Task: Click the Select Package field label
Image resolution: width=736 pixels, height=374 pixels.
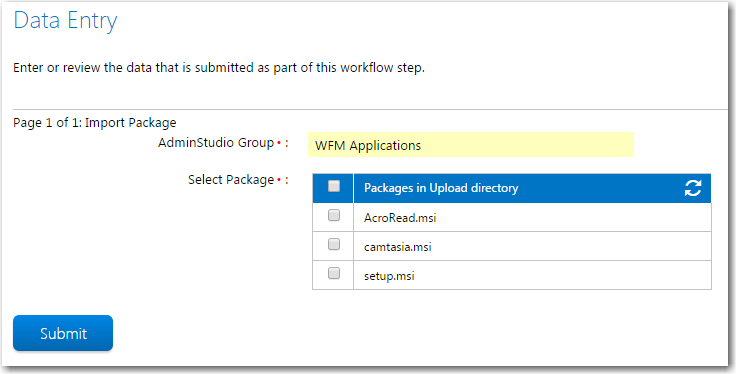Action: tap(231, 180)
